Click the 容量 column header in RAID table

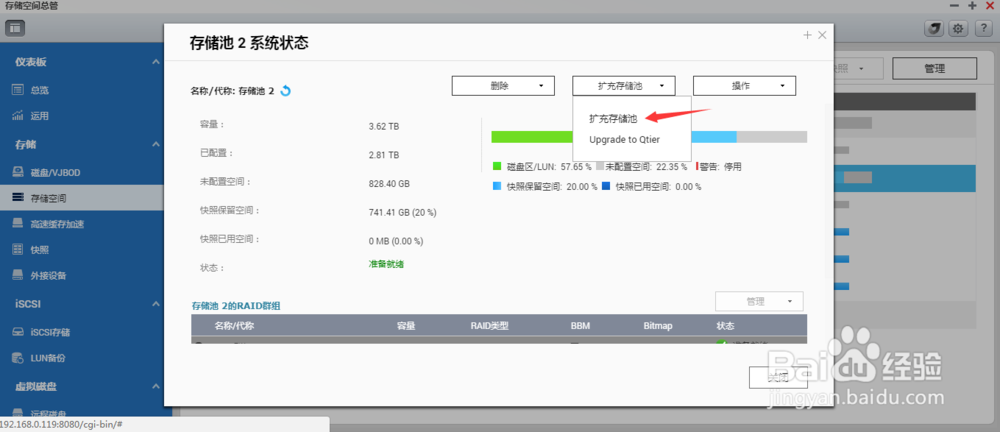click(x=406, y=326)
